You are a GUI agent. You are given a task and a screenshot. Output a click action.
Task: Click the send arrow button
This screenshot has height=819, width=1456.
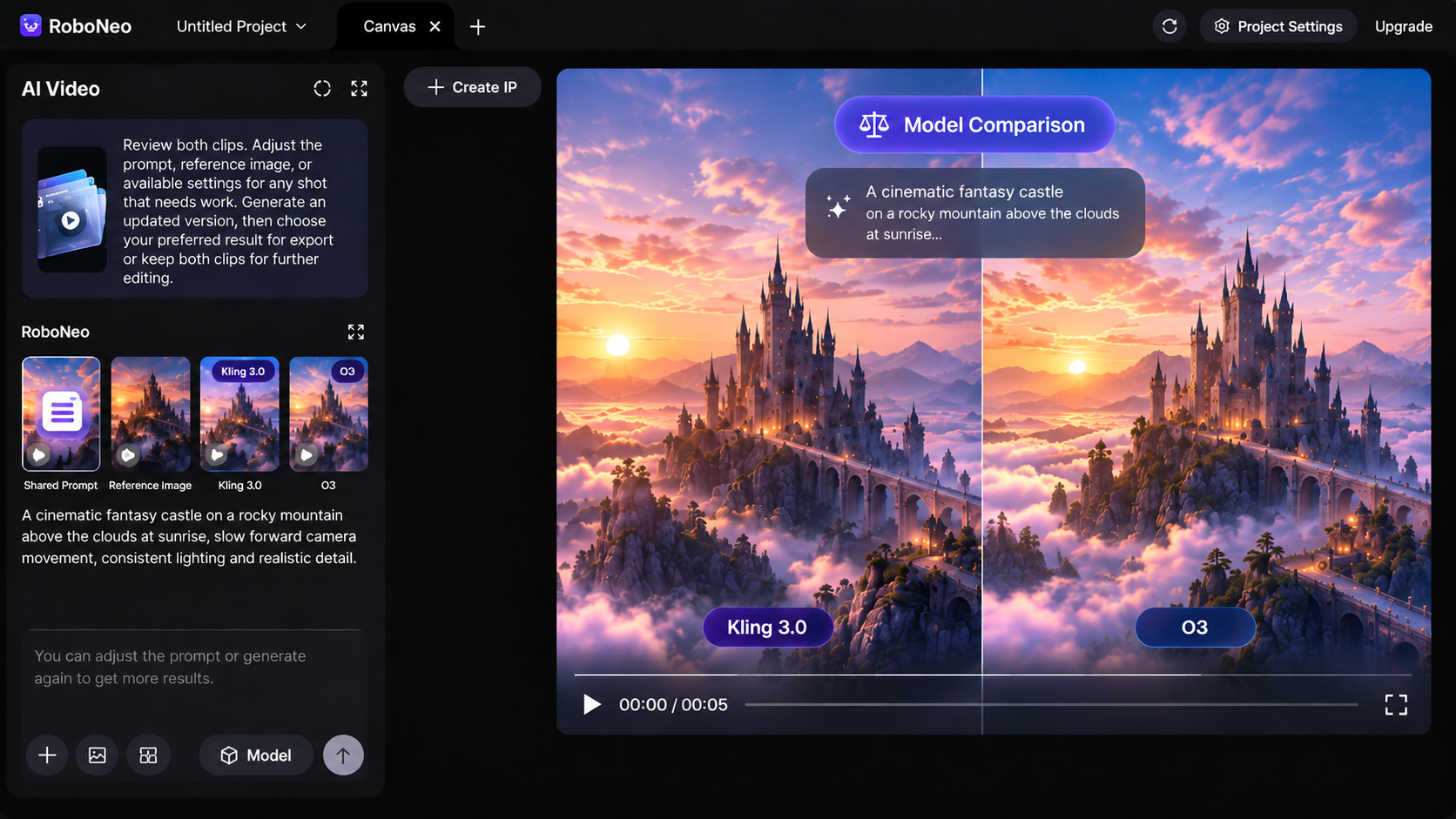point(343,755)
